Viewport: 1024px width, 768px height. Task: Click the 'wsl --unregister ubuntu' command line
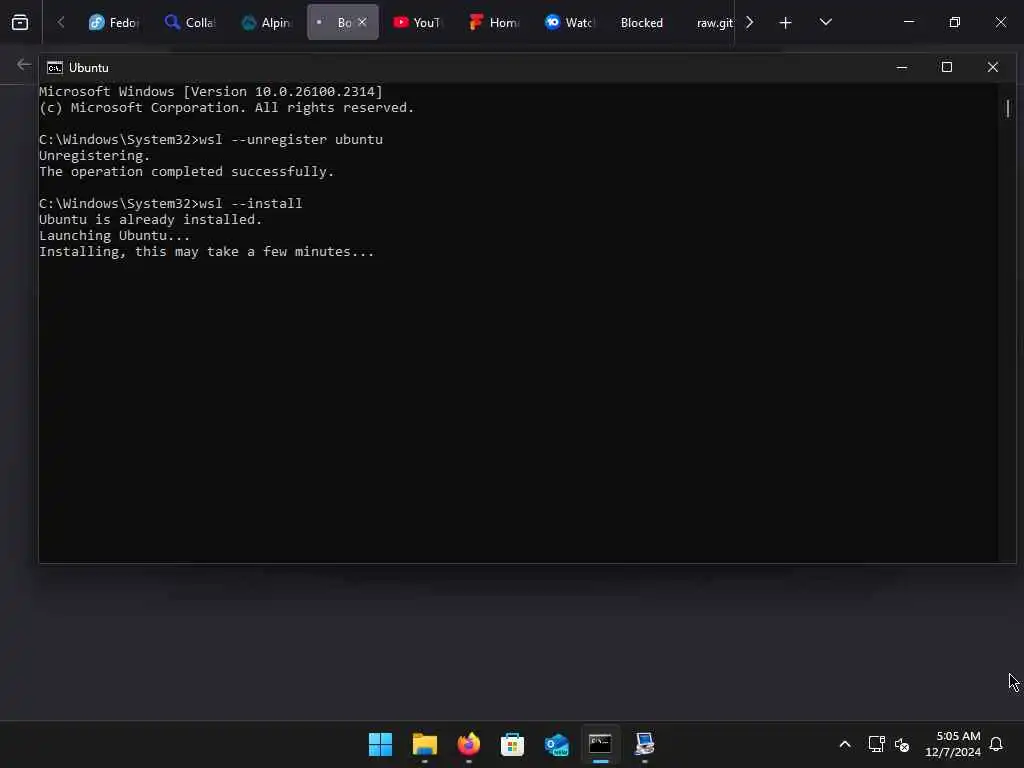[x=211, y=140]
